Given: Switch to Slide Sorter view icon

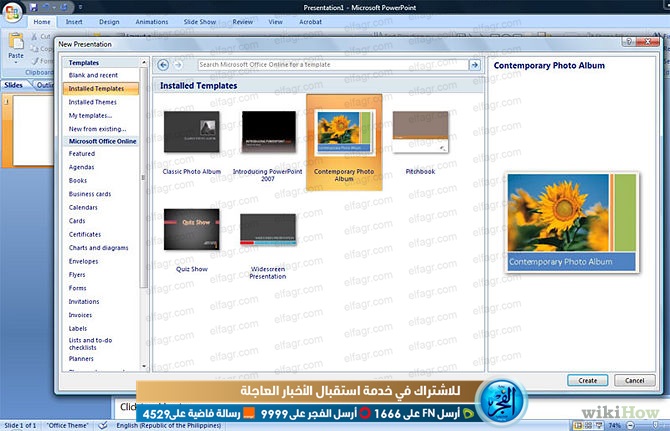Looking at the screenshot, I should (x=588, y=425).
